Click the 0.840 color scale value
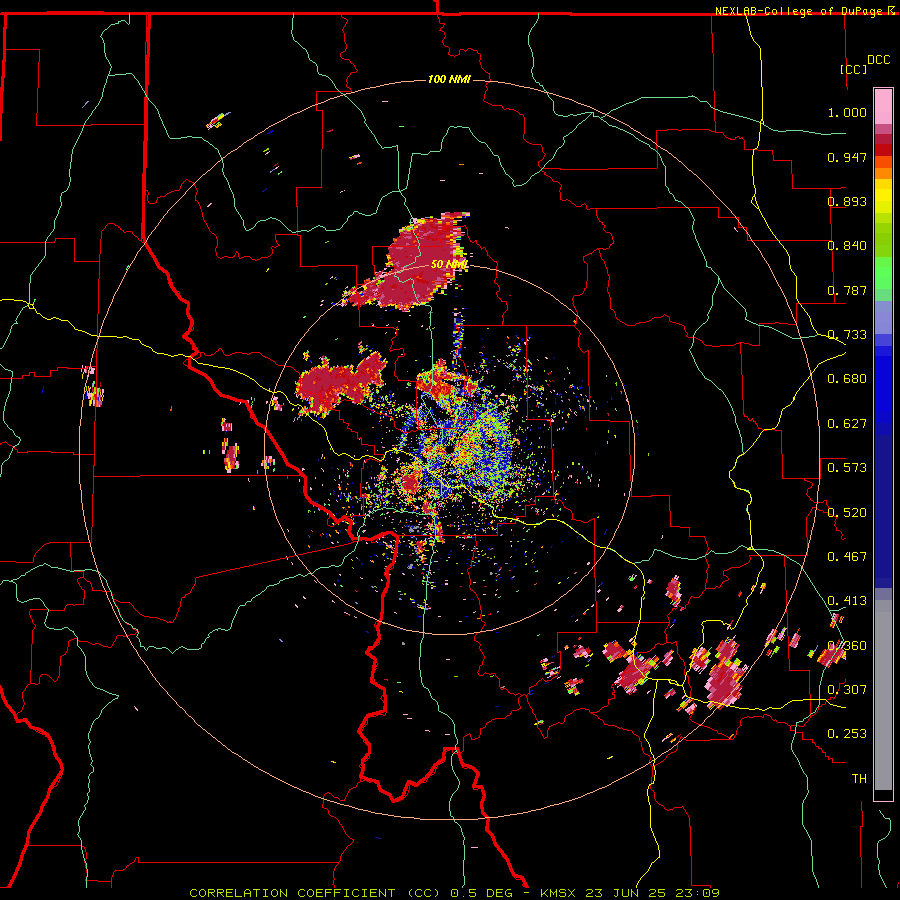This screenshot has height=900, width=900. tap(847, 246)
